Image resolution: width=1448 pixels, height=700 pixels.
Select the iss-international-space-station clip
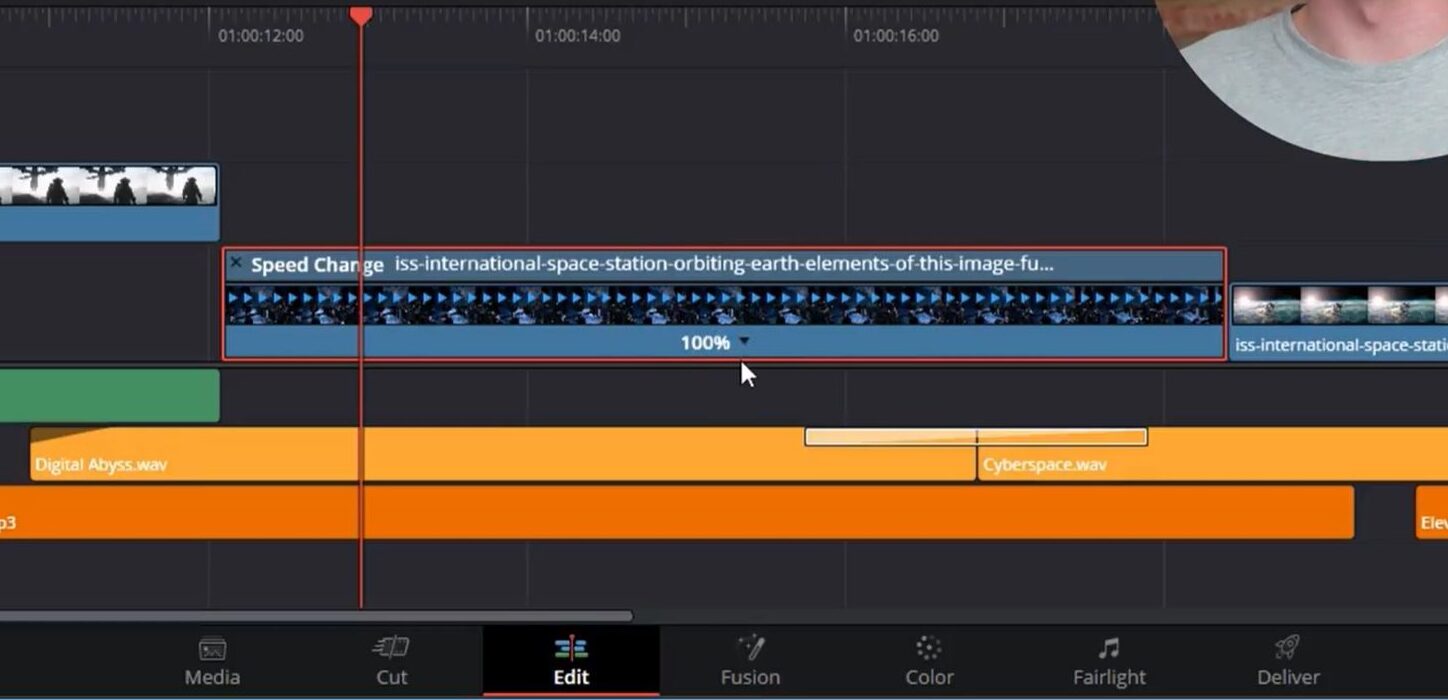tap(700, 305)
